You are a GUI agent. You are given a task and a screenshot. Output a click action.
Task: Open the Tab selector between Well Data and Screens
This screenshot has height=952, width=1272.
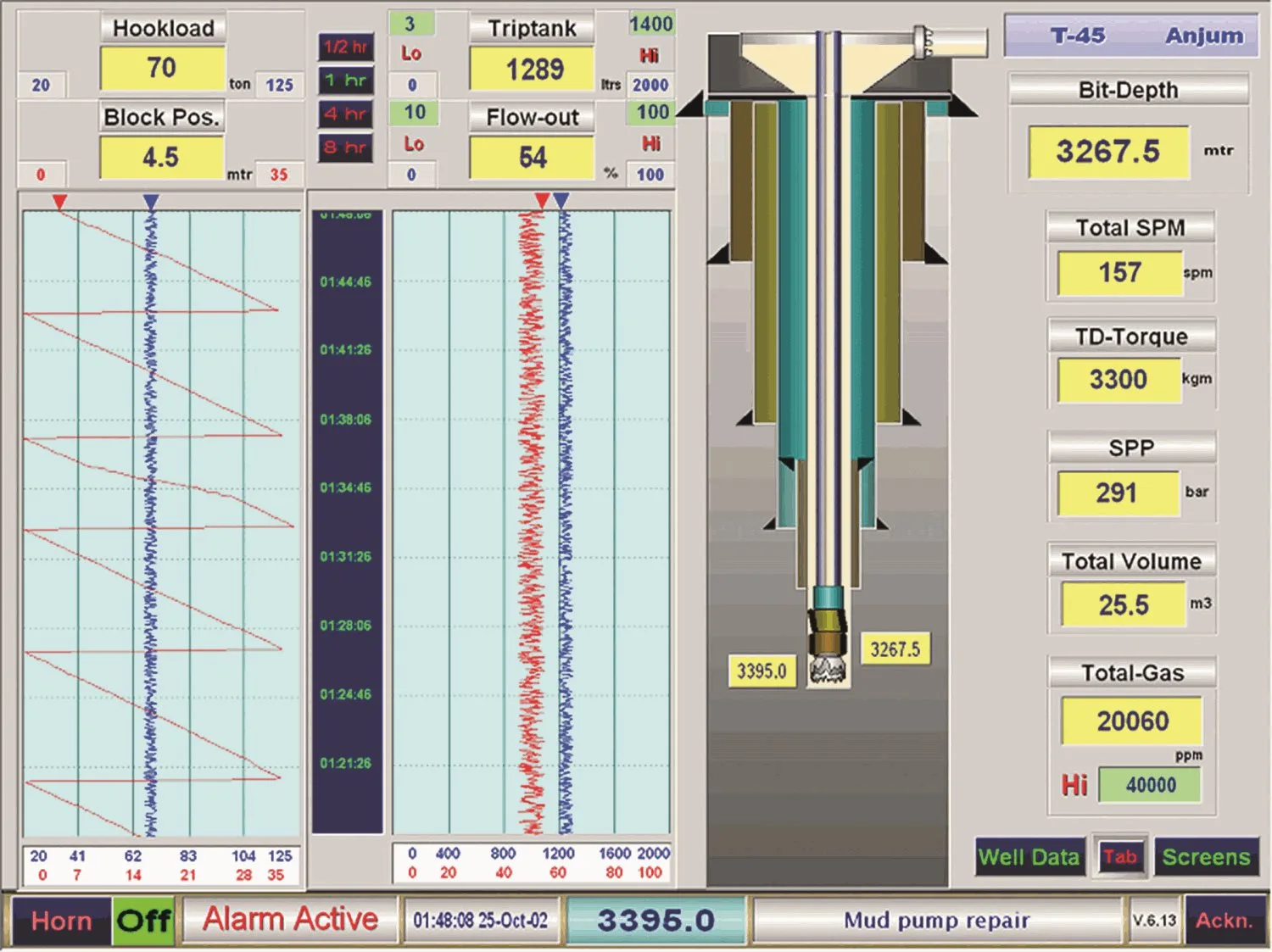1119,857
